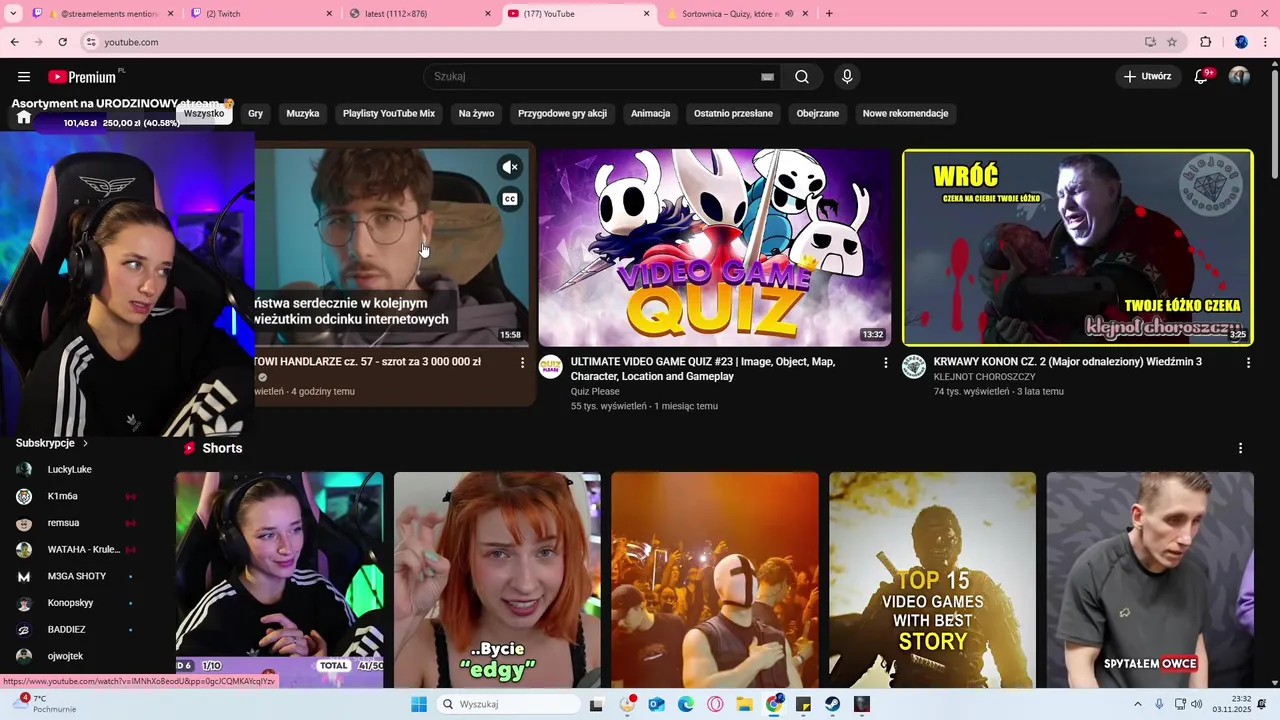Select the Ostatnio przesłane chip
1280x720 pixels.
733,113
